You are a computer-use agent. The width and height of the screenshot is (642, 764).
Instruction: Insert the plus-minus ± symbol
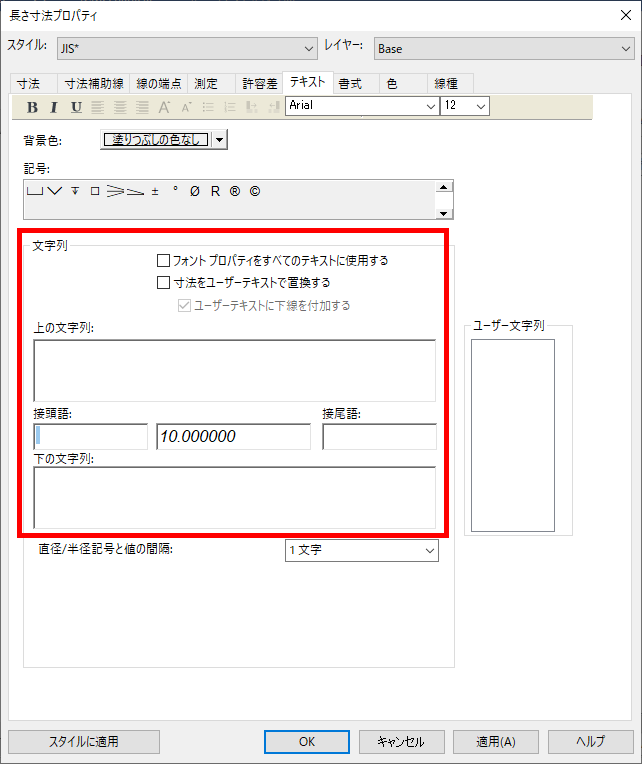pyautogui.click(x=155, y=191)
